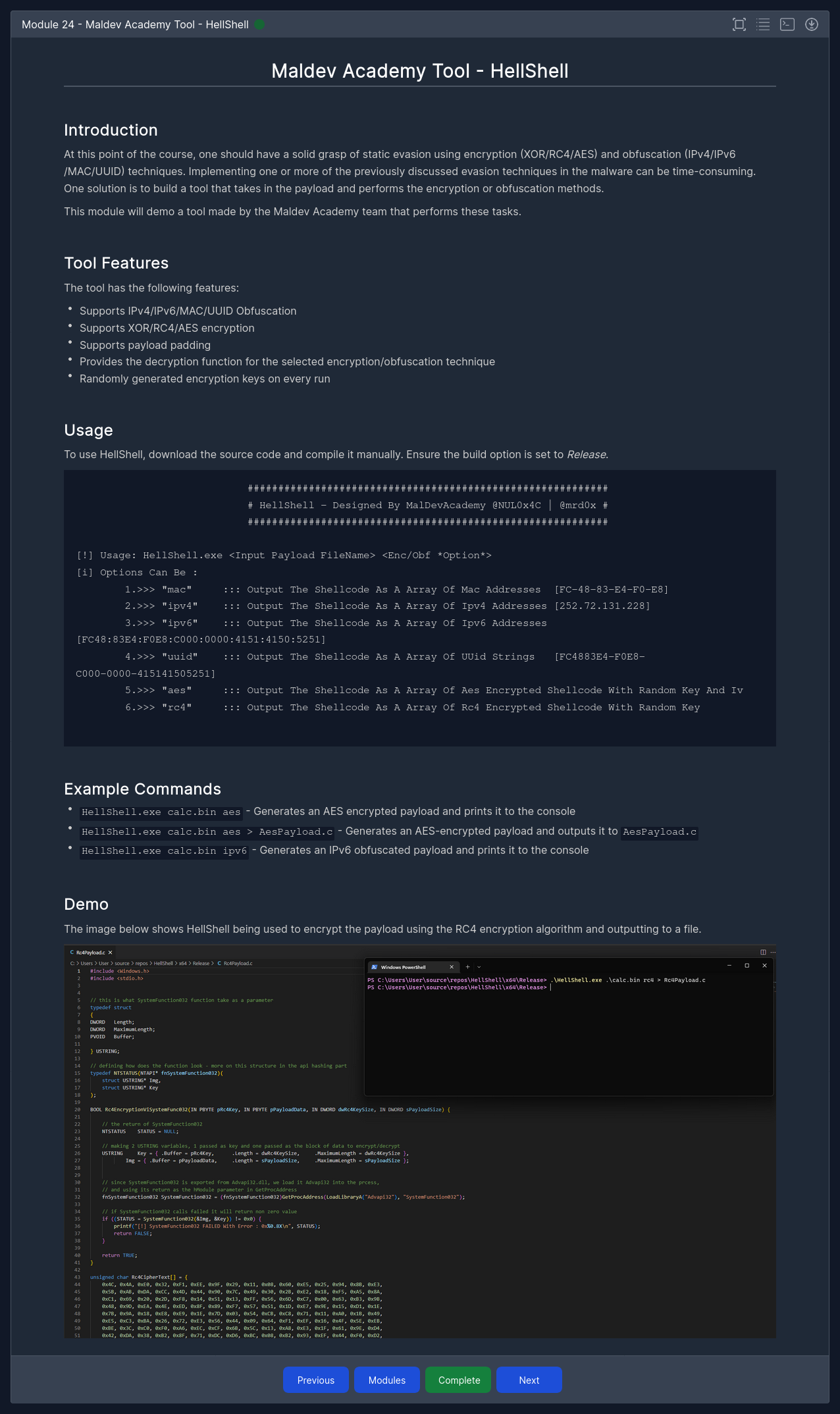Click the '[!] Usage: HellShell.exe' code line

pyautogui.click(x=284, y=556)
